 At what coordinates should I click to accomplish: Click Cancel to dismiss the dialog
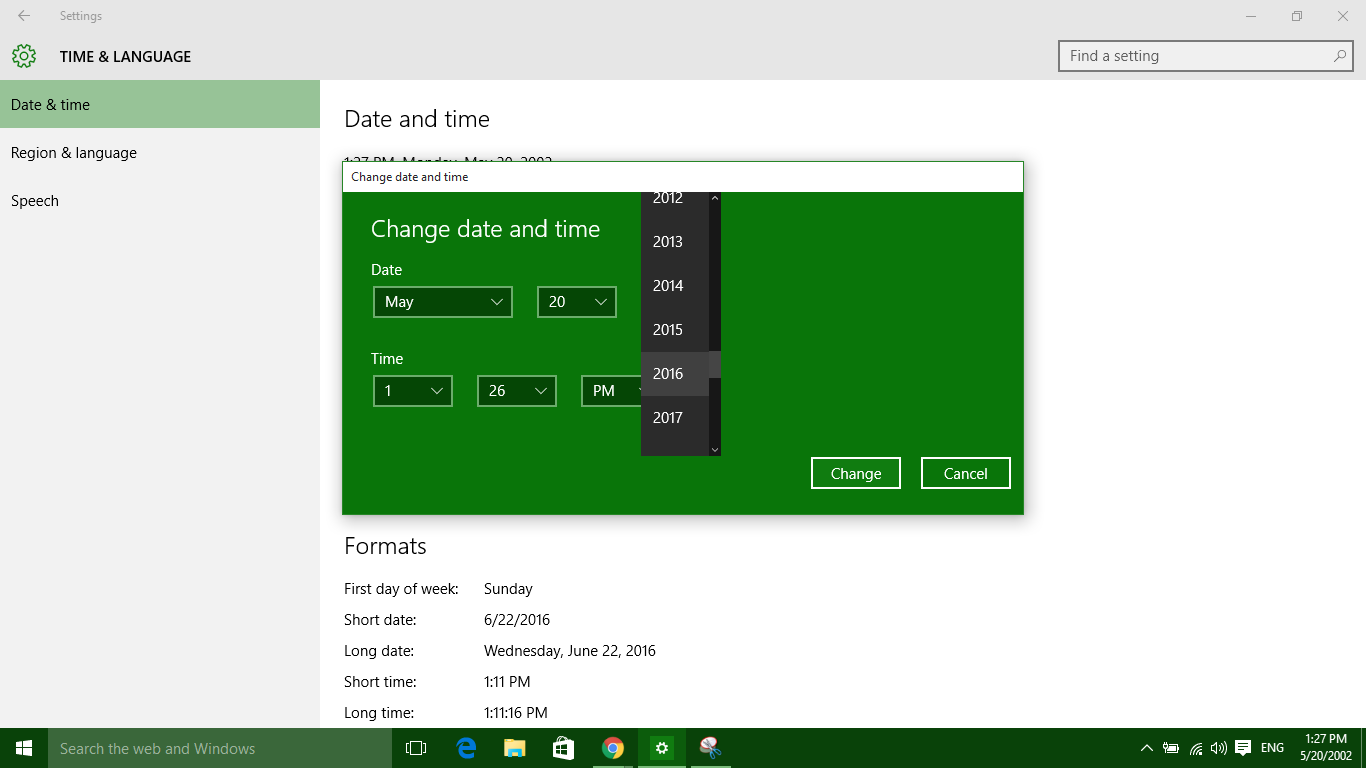point(964,472)
